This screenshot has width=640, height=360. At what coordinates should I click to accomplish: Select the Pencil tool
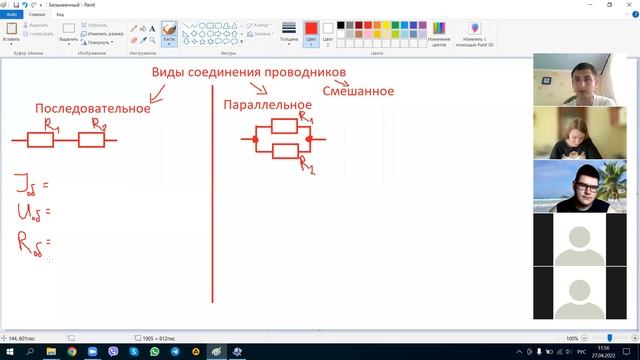pos(134,29)
